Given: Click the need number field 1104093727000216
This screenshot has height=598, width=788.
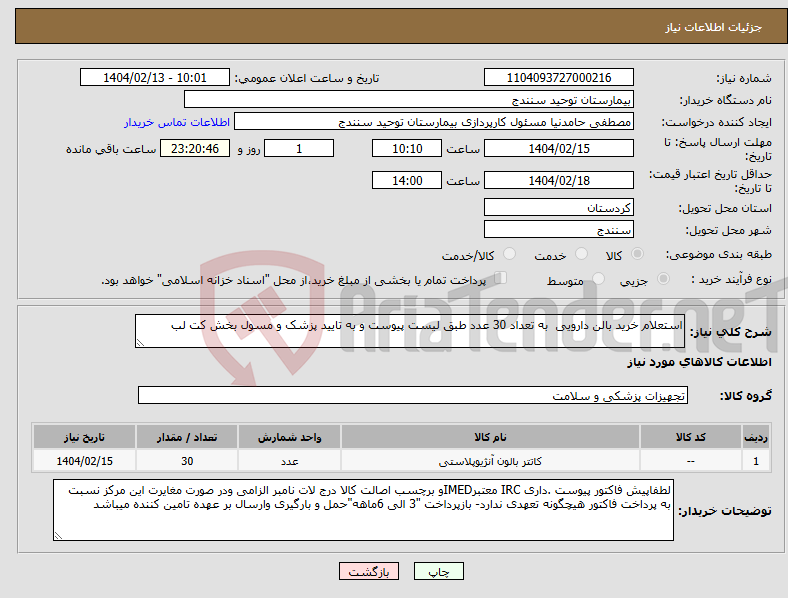Looking at the screenshot, I should coord(559,77).
